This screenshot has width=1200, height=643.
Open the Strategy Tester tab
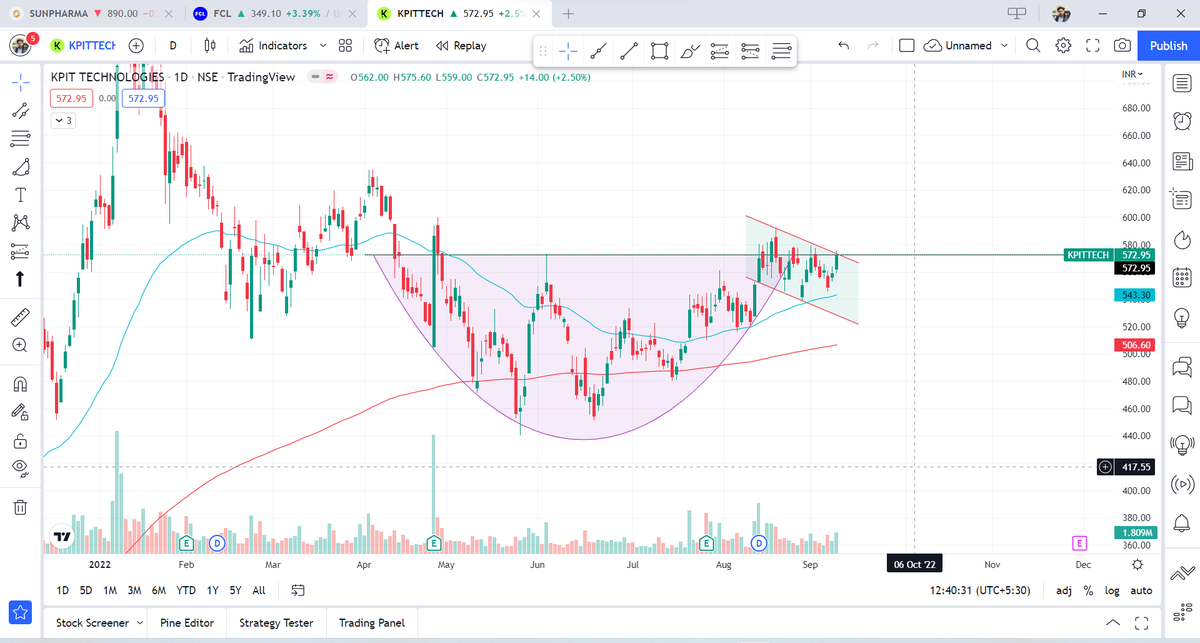[x=275, y=623]
